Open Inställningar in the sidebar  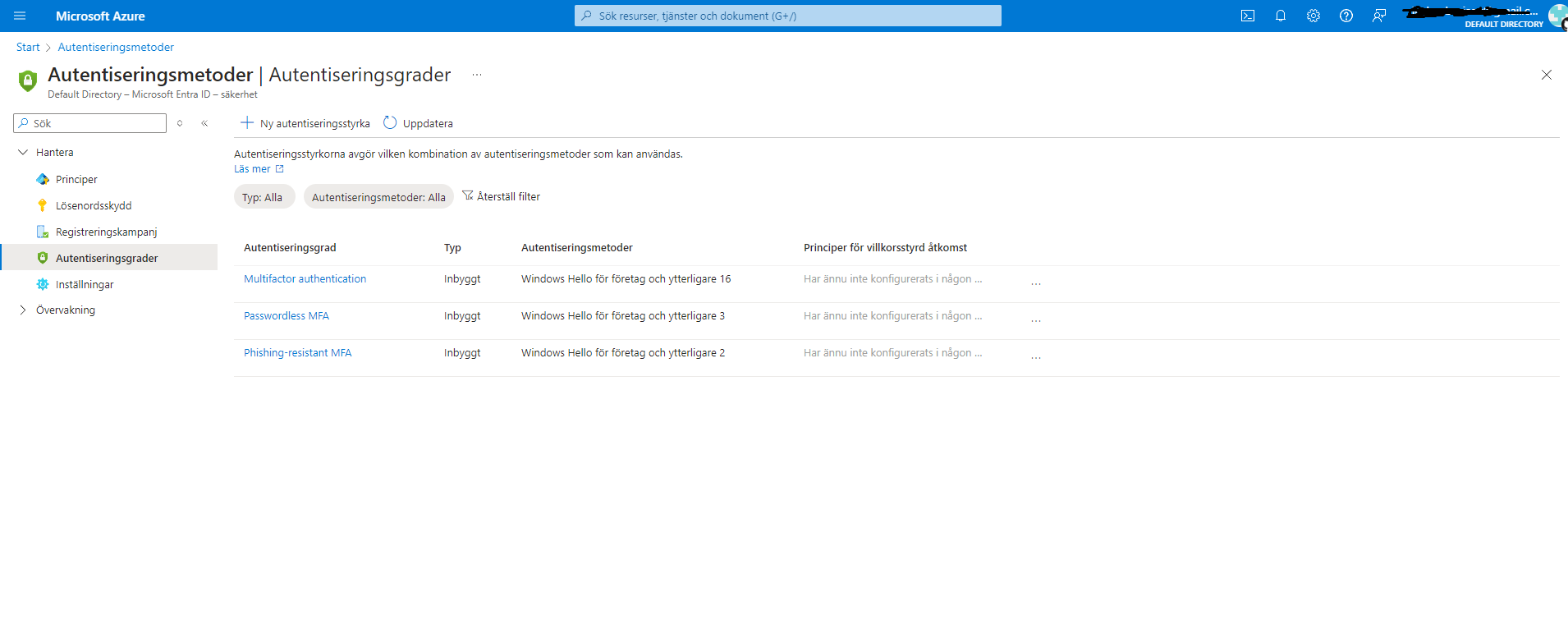(85, 284)
